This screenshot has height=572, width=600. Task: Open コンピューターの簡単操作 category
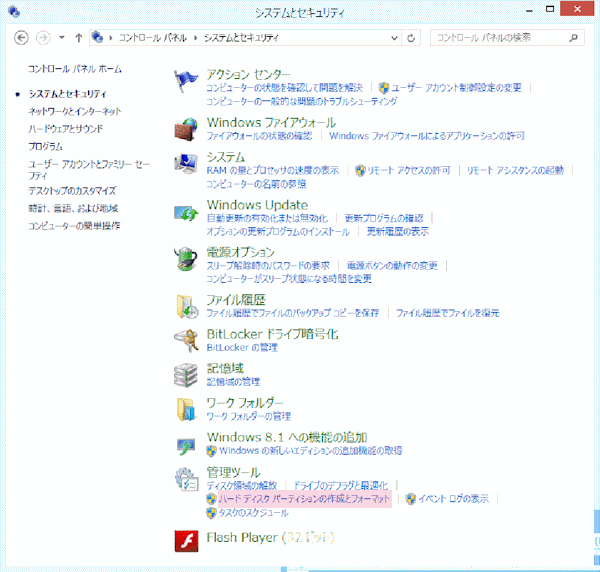pos(74,226)
